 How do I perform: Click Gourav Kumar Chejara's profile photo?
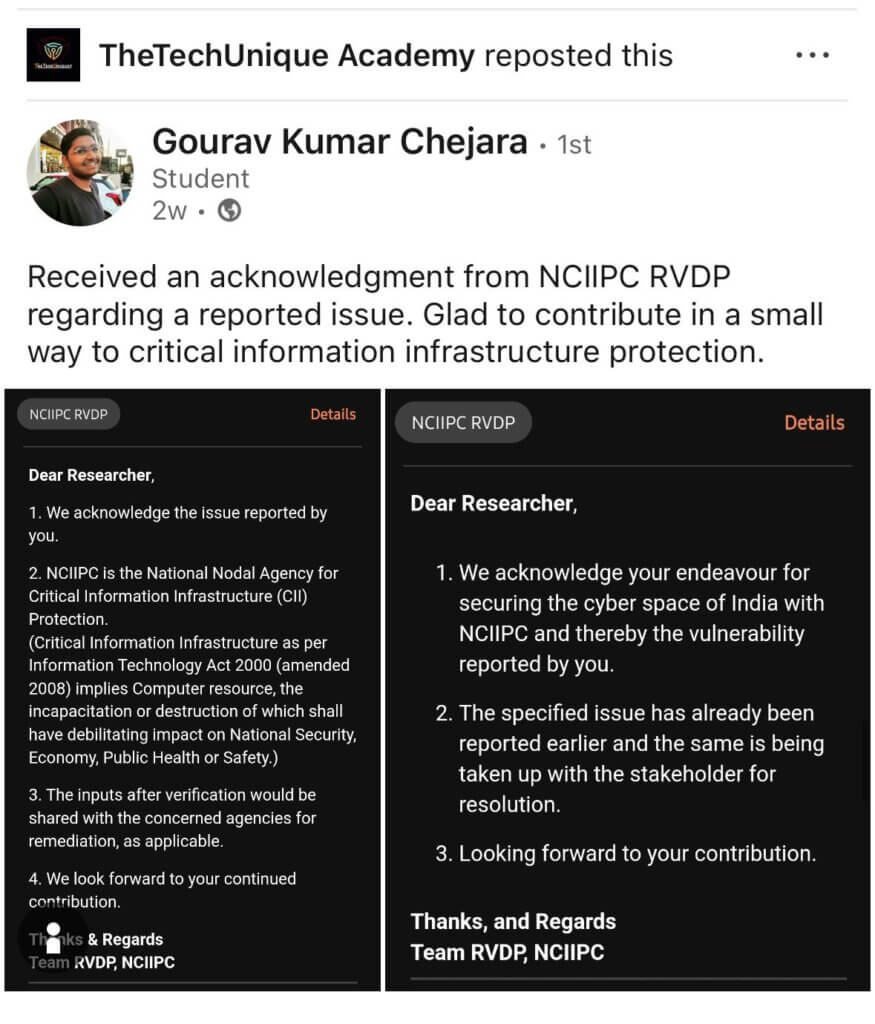click(x=79, y=172)
